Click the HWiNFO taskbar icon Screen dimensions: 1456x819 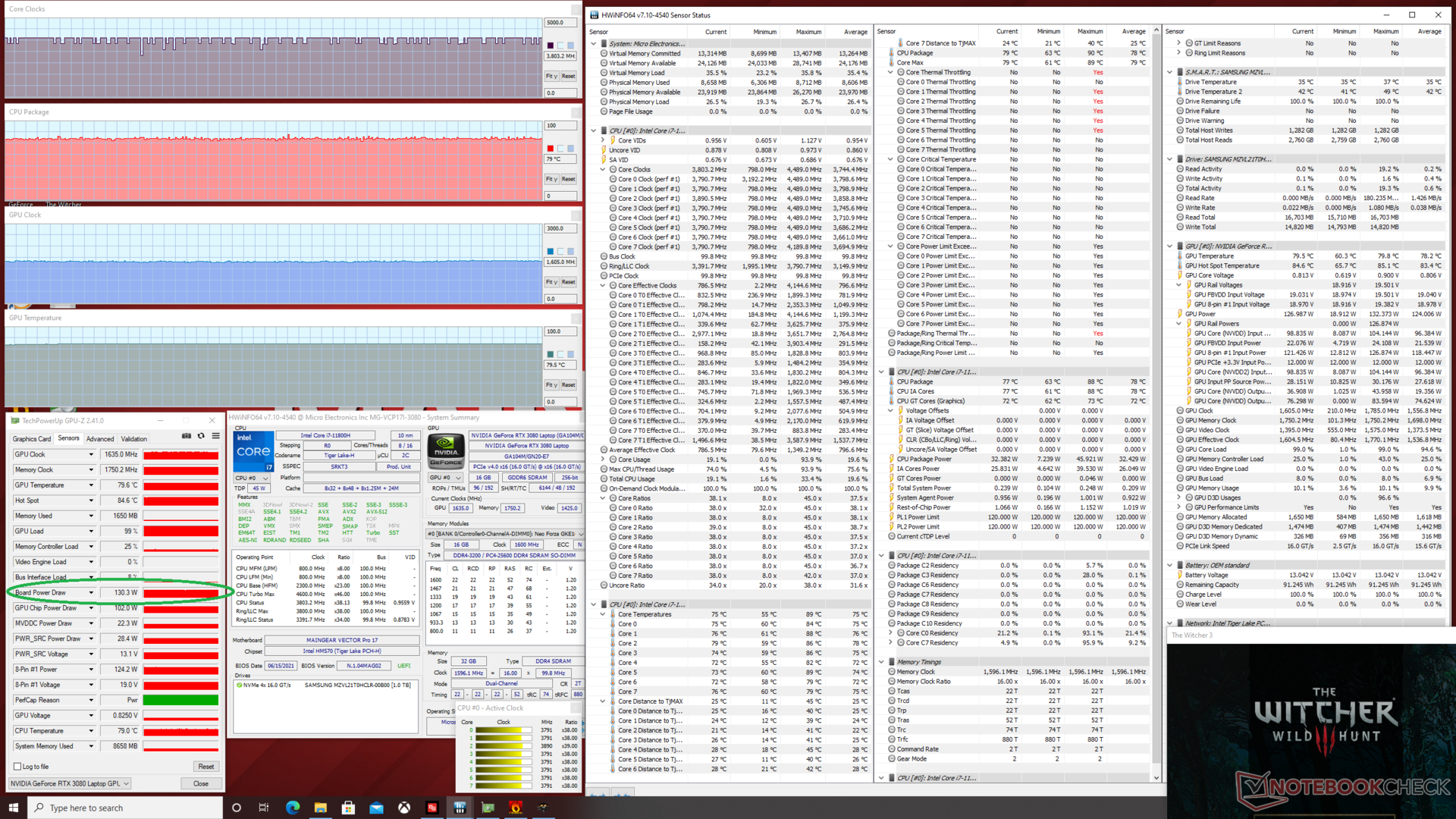460,808
